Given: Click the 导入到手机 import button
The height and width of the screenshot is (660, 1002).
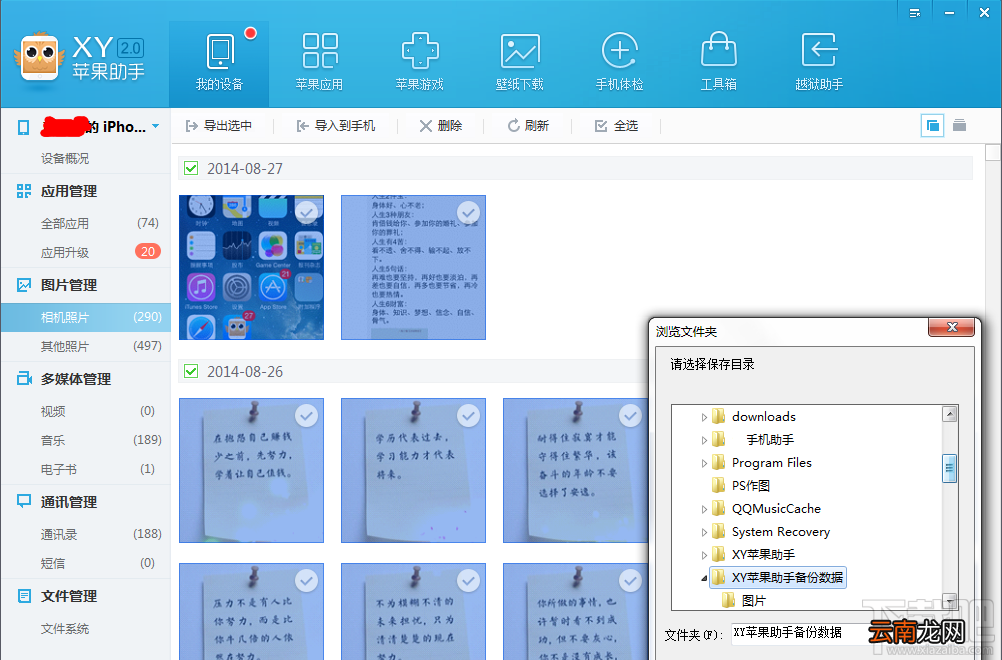Looking at the screenshot, I should (x=335, y=126).
